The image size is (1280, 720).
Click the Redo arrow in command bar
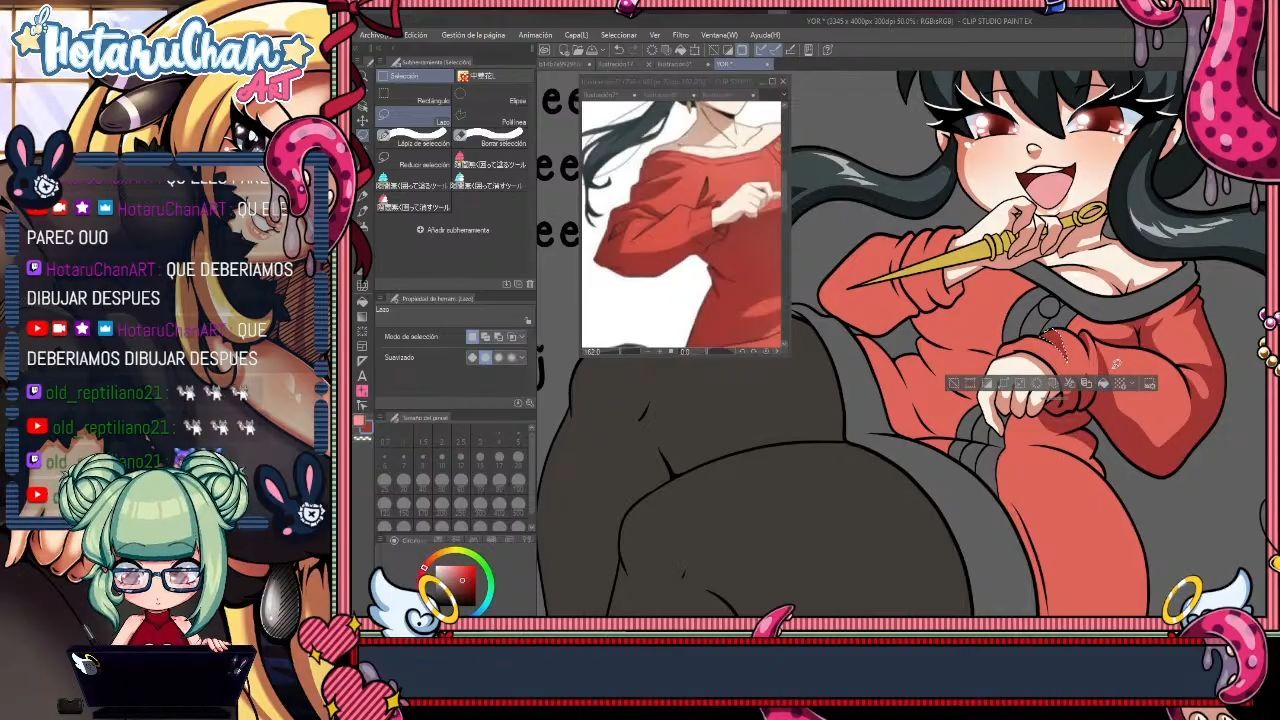[x=634, y=50]
